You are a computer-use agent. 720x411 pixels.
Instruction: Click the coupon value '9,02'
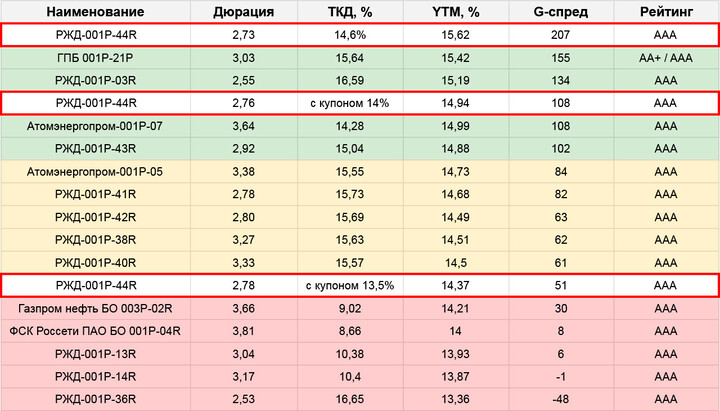350,308
